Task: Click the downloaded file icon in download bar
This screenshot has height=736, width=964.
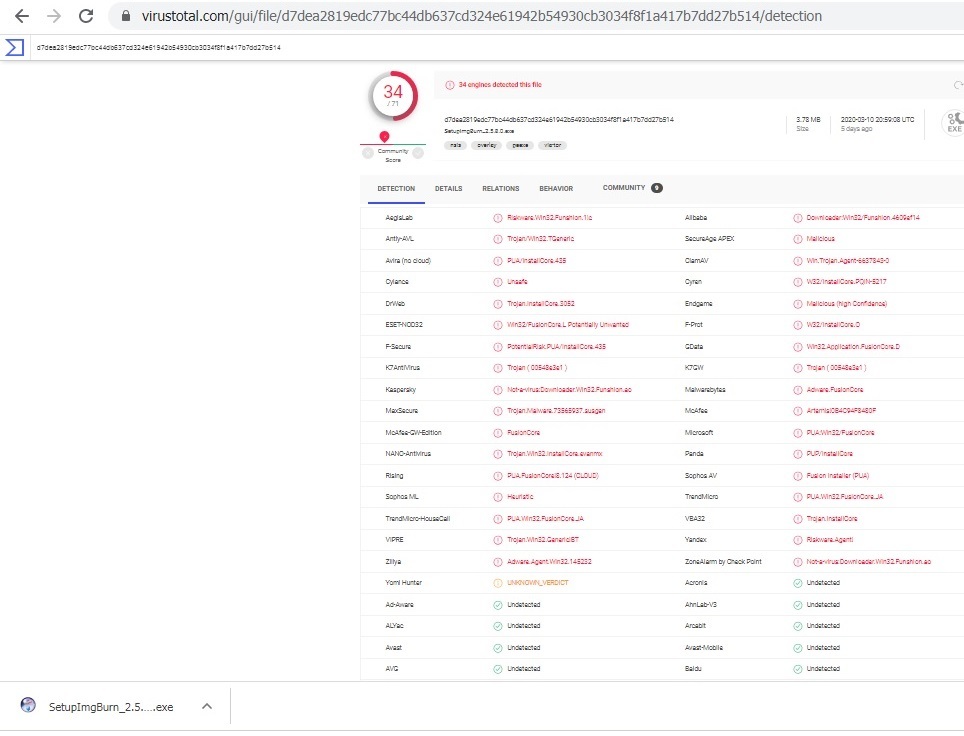Action: click(28, 705)
